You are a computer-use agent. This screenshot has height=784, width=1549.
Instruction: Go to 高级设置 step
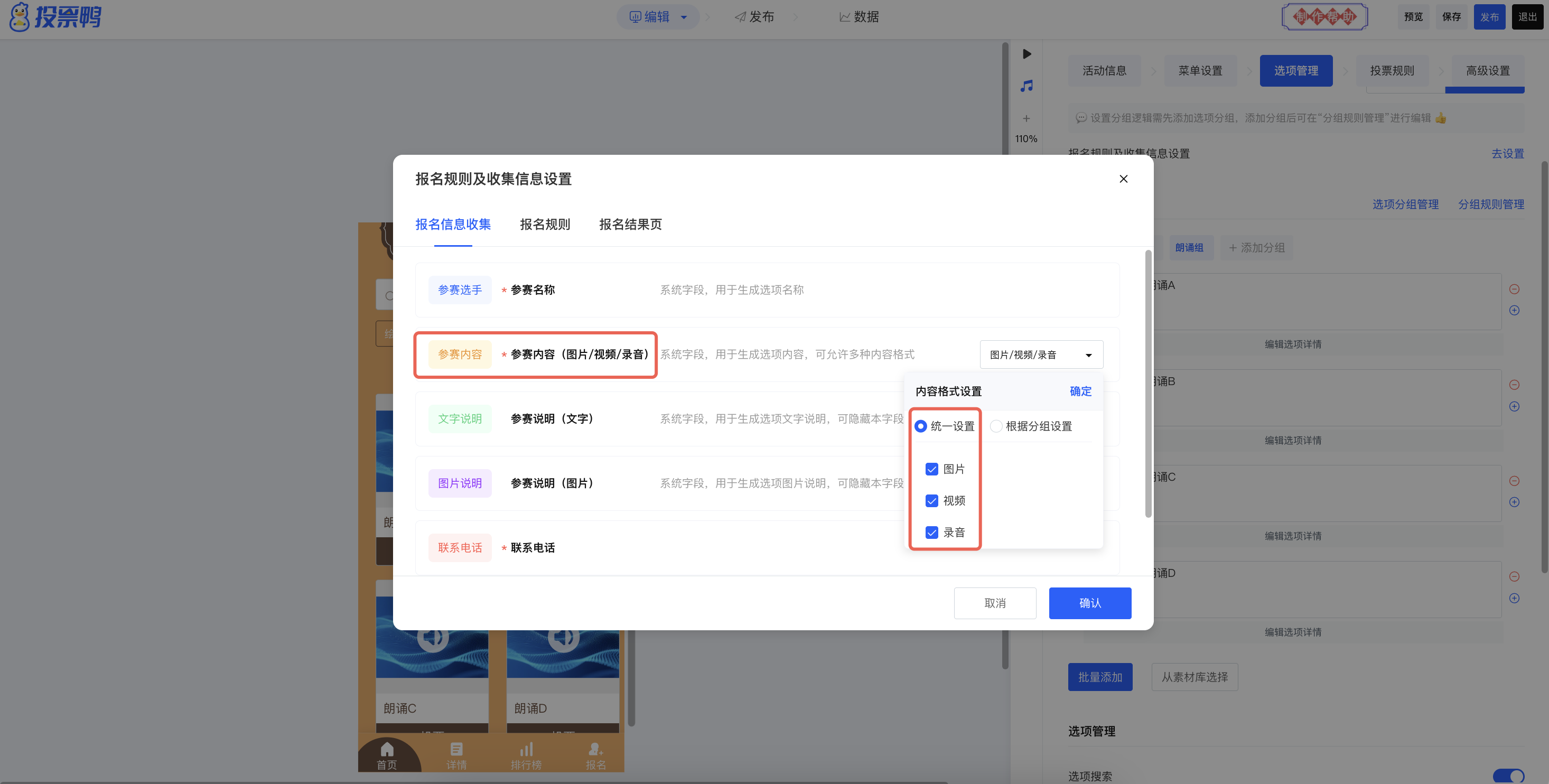point(1488,71)
